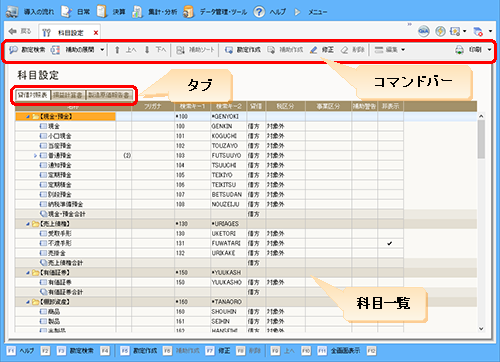Toggle 非表示 cell for 受取手形 row
This screenshot has height=362, width=500.
[390, 234]
